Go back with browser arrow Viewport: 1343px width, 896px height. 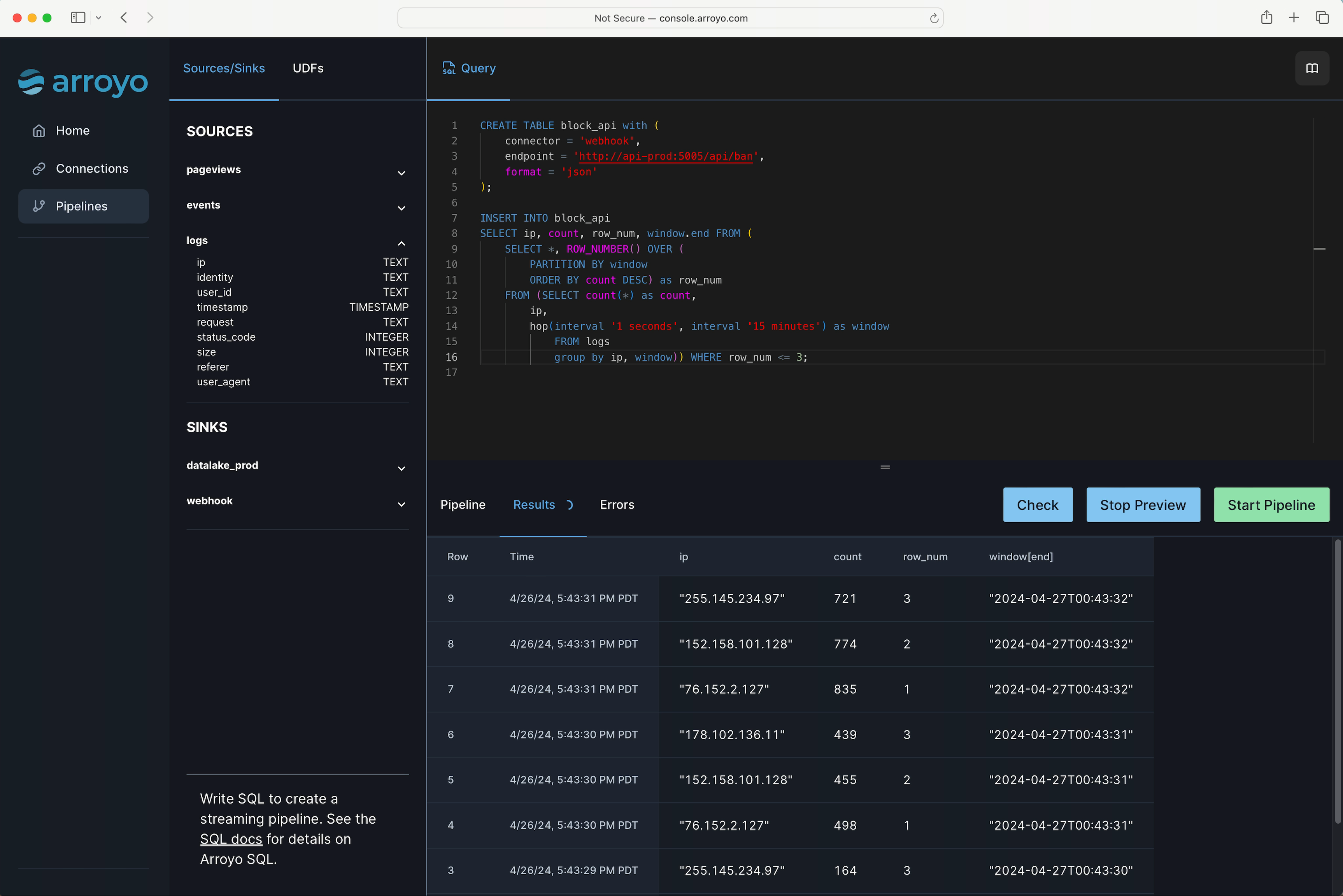click(x=123, y=18)
